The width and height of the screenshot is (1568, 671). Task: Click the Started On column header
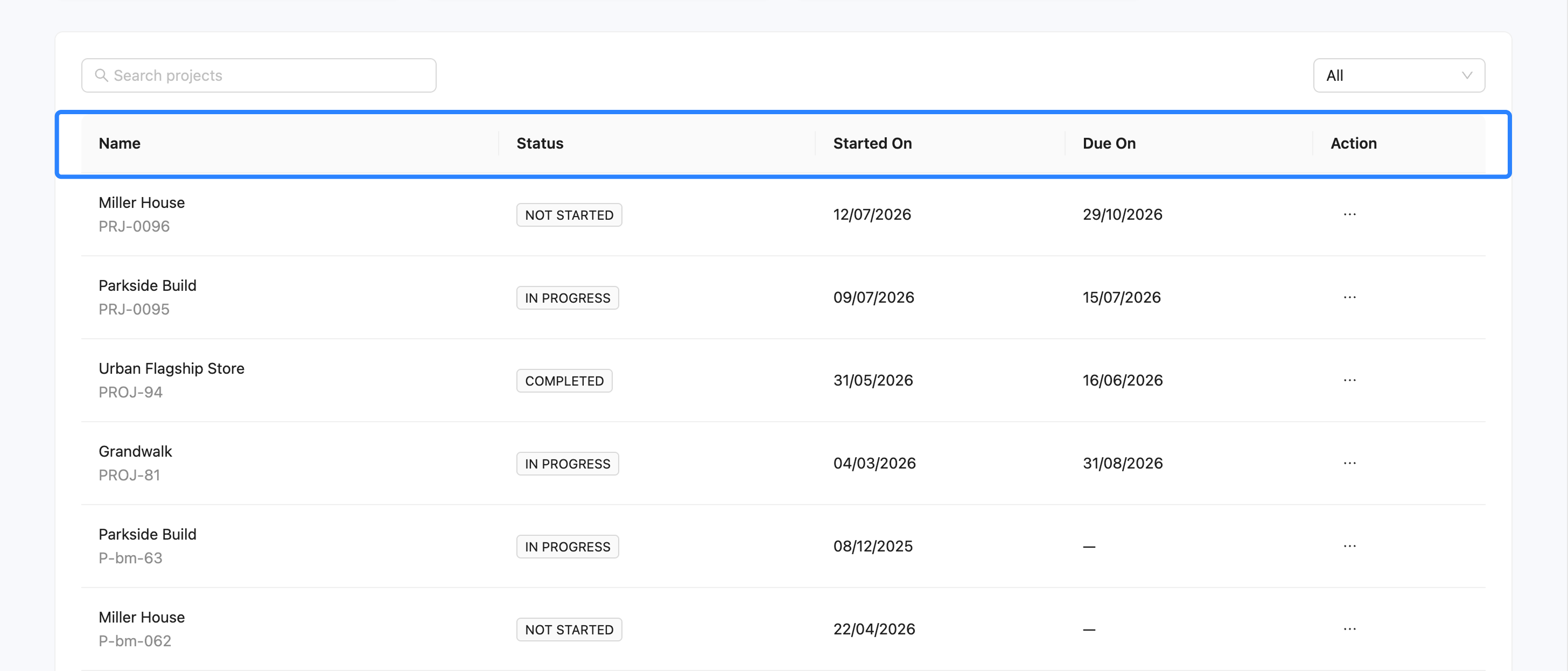point(872,143)
